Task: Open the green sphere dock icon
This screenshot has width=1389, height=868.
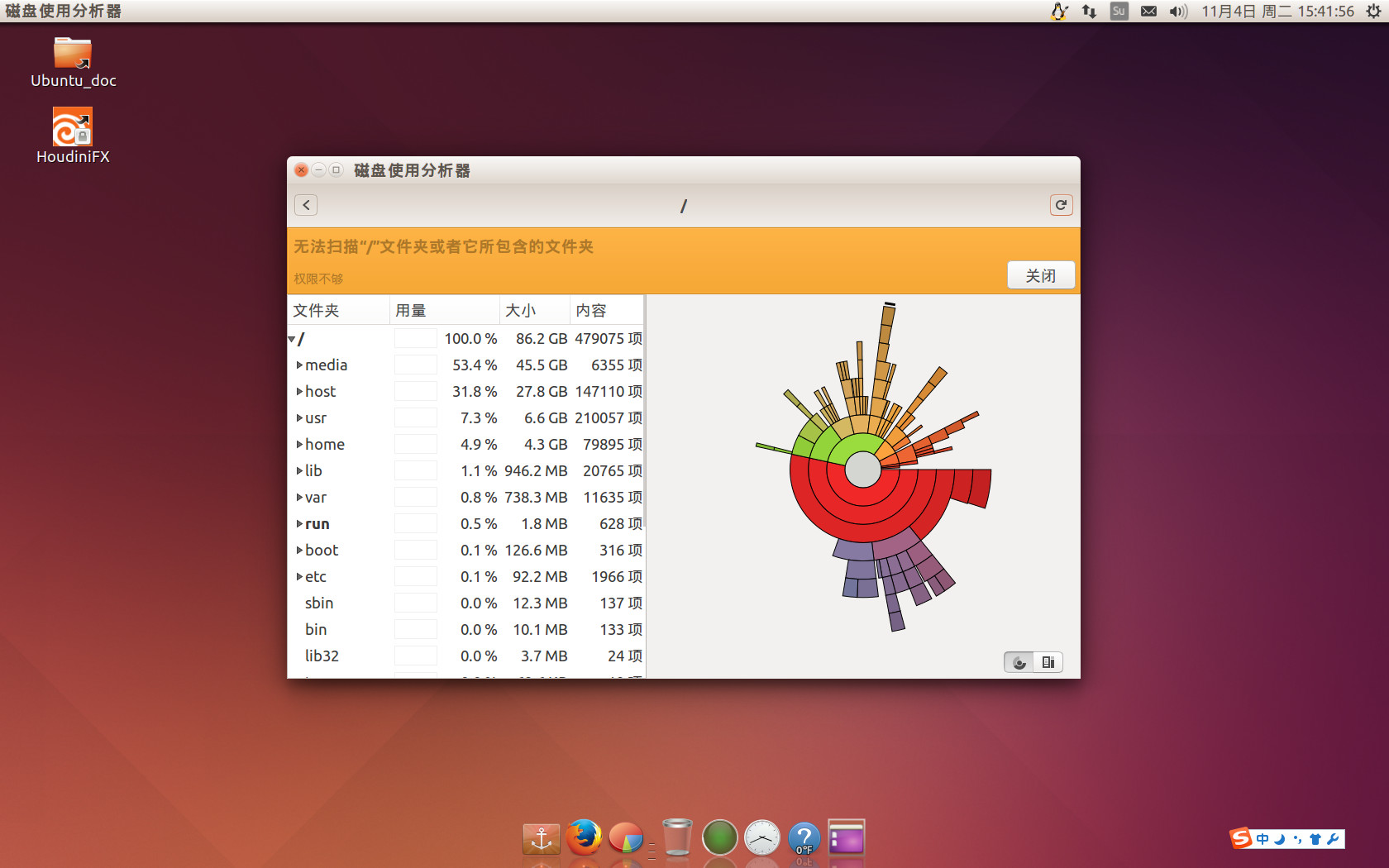Action: click(719, 837)
